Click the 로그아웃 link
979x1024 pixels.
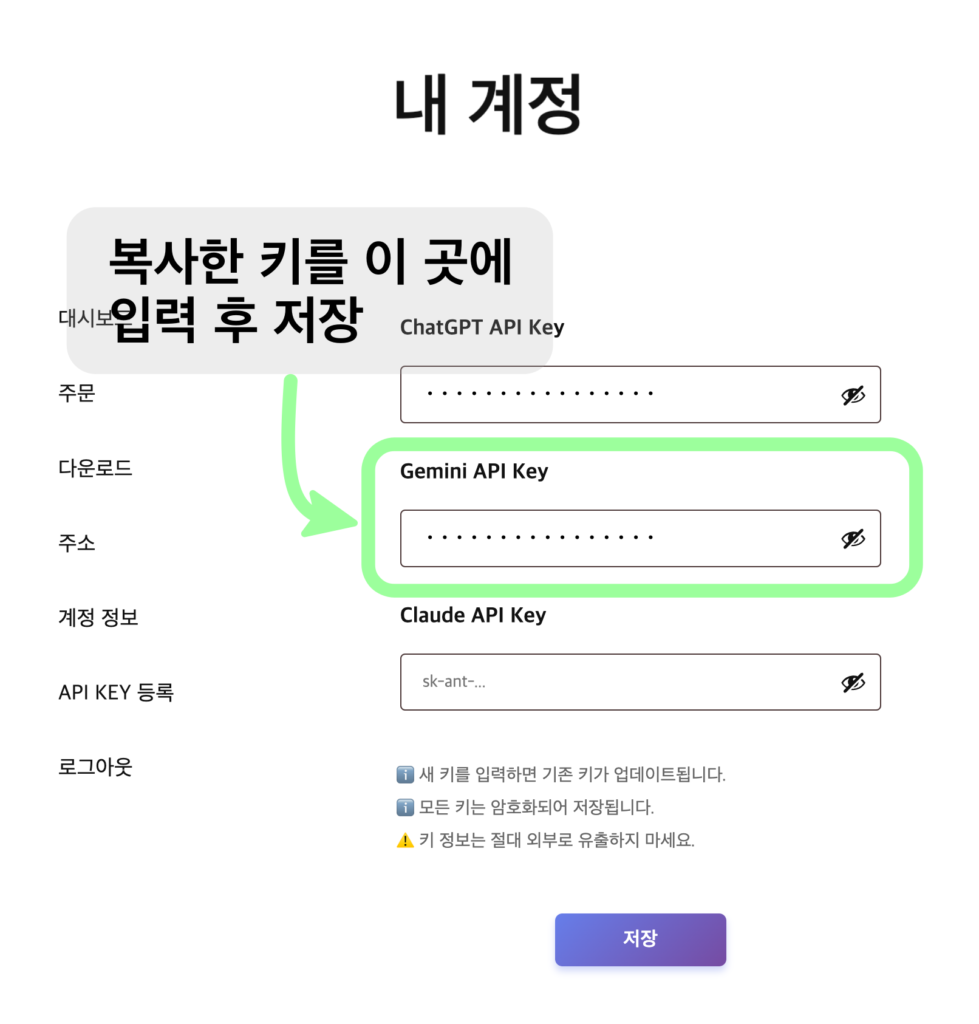point(96,767)
